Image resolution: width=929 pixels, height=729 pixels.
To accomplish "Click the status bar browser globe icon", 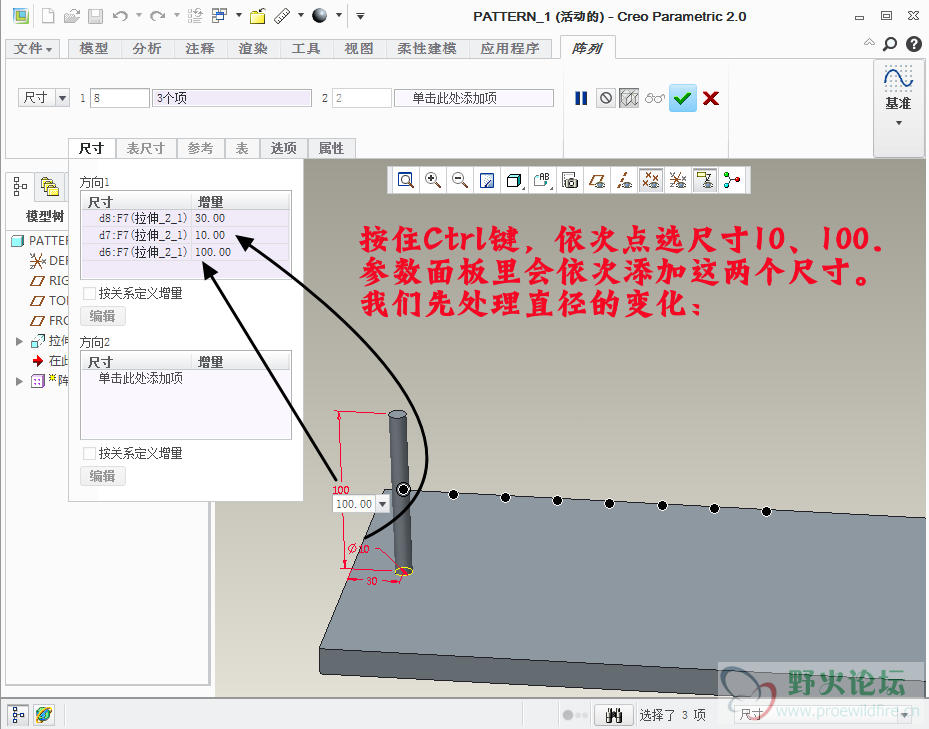I will pyautogui.click(x=43, y=715).
